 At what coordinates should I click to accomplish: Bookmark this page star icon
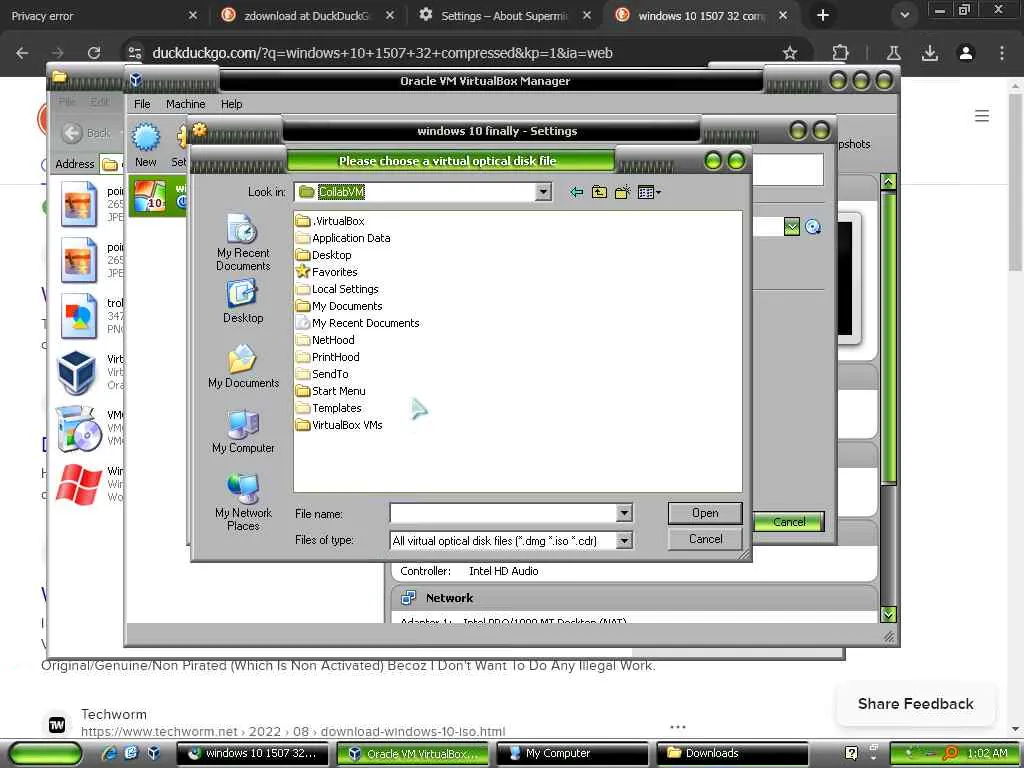[x=790, y=53]
